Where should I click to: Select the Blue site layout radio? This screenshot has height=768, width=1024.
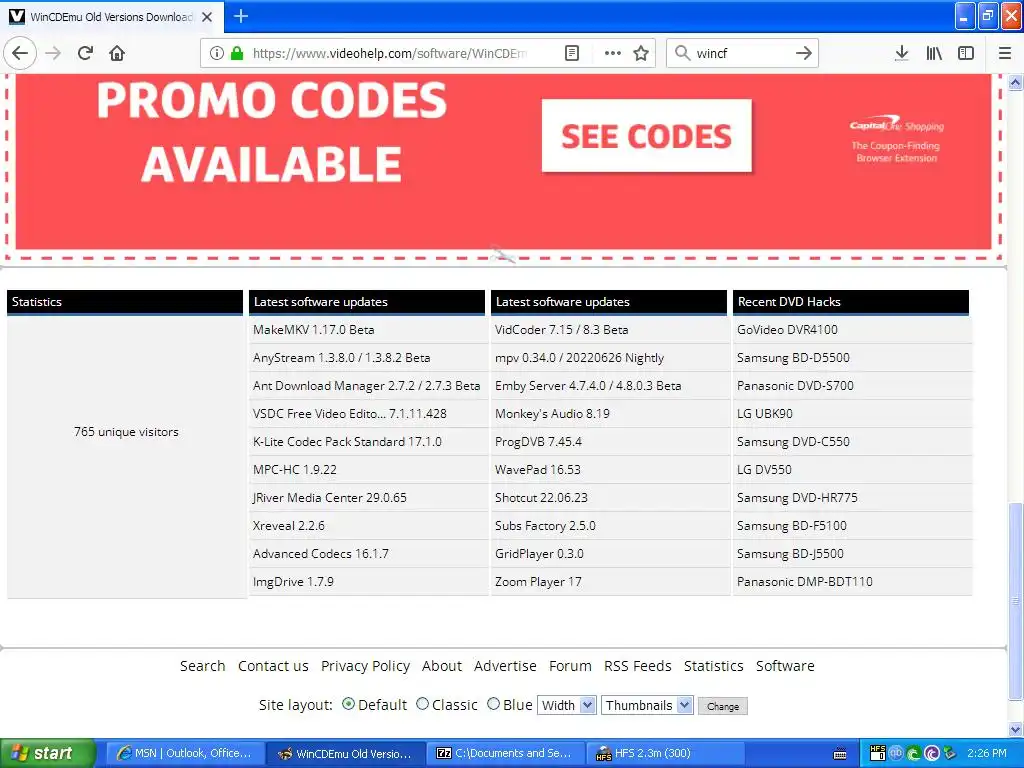494,704
